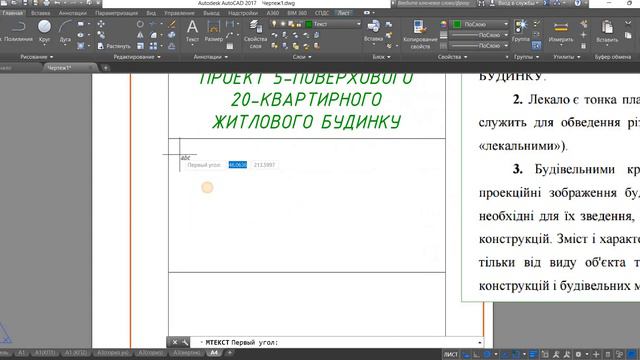The image size is (640, 360).
Task: Click the Rotate tool icon
Action: tap(140, 24)
